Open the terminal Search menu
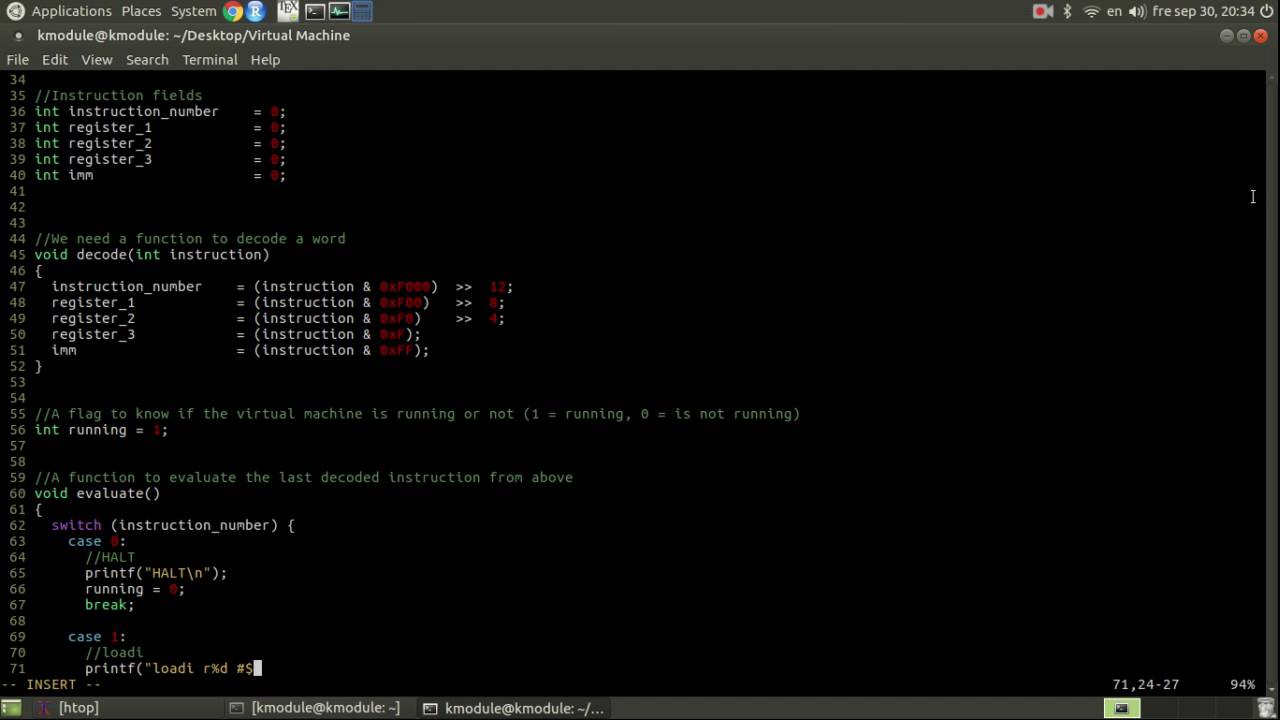 [x=147, y=60]
